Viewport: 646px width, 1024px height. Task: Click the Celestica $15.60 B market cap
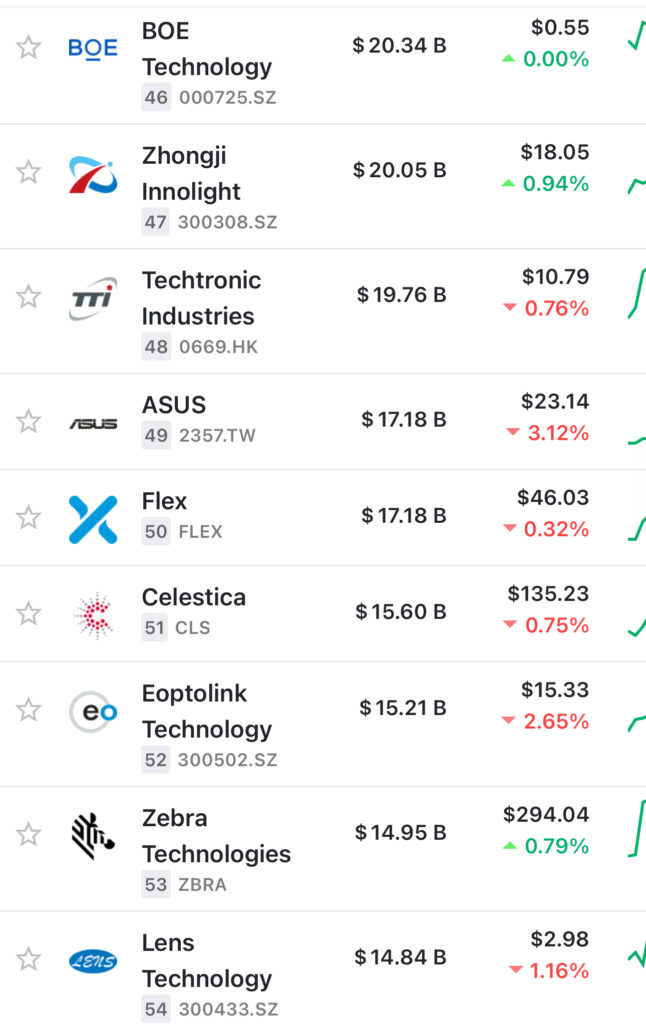point(400,612)
